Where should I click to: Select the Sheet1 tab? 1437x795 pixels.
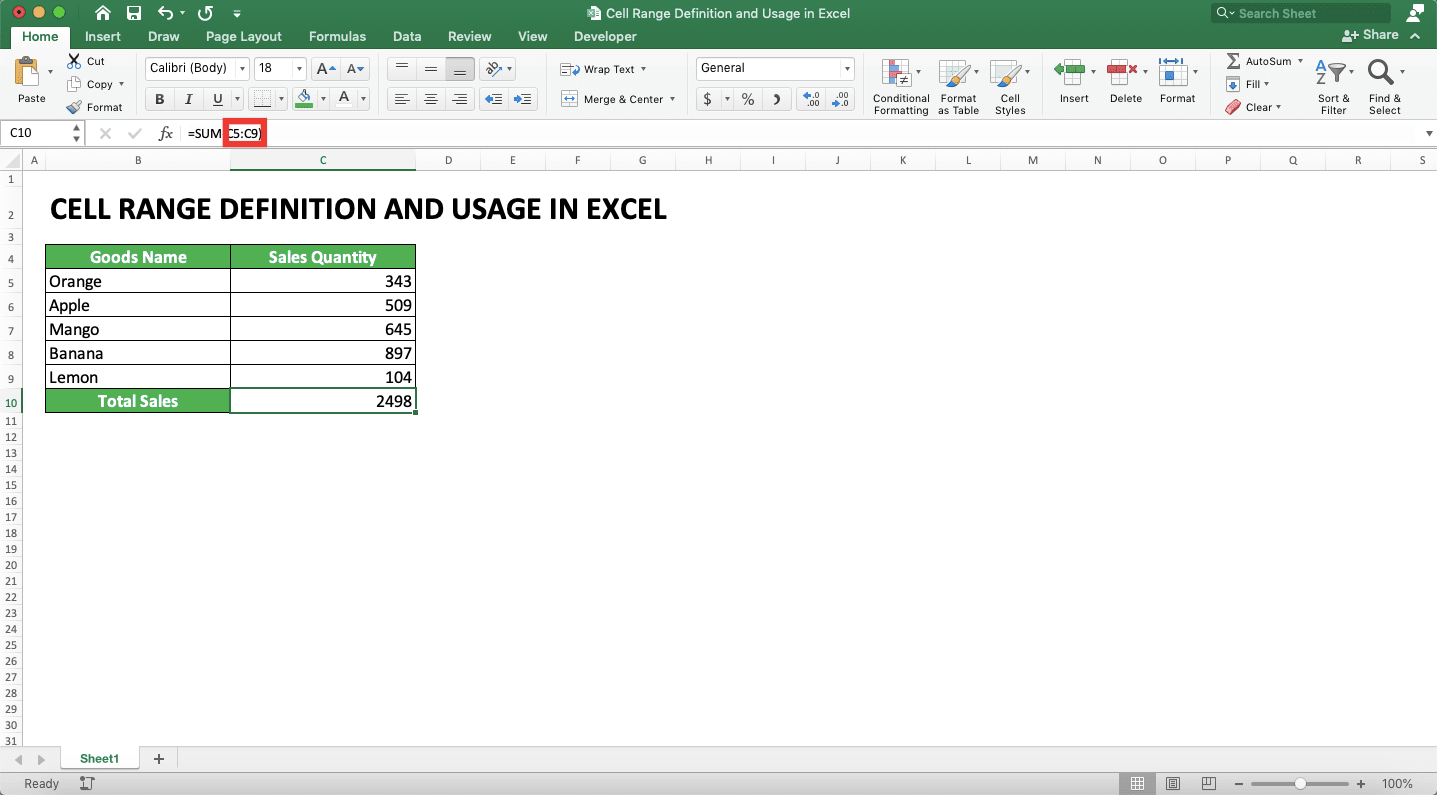99,759
